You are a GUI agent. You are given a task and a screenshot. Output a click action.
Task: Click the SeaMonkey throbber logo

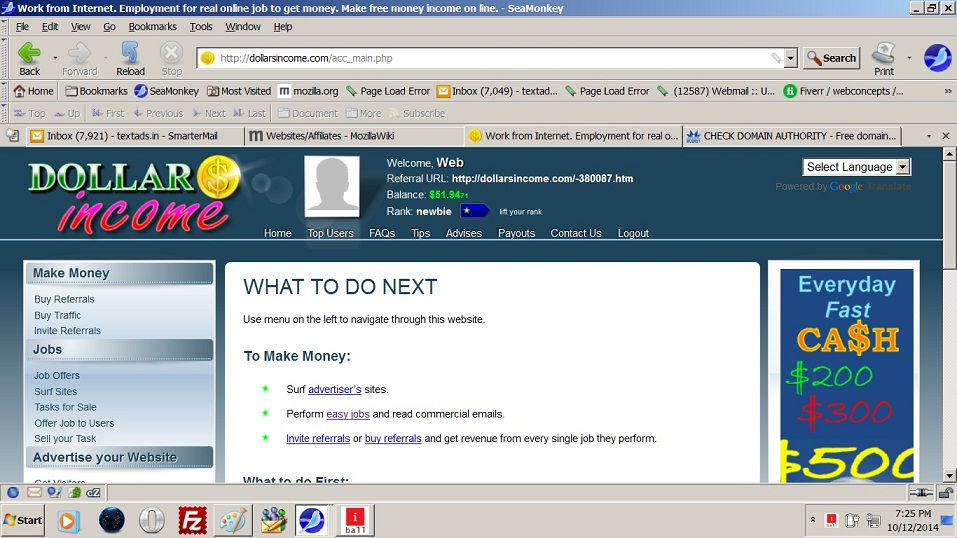(937, 58)
